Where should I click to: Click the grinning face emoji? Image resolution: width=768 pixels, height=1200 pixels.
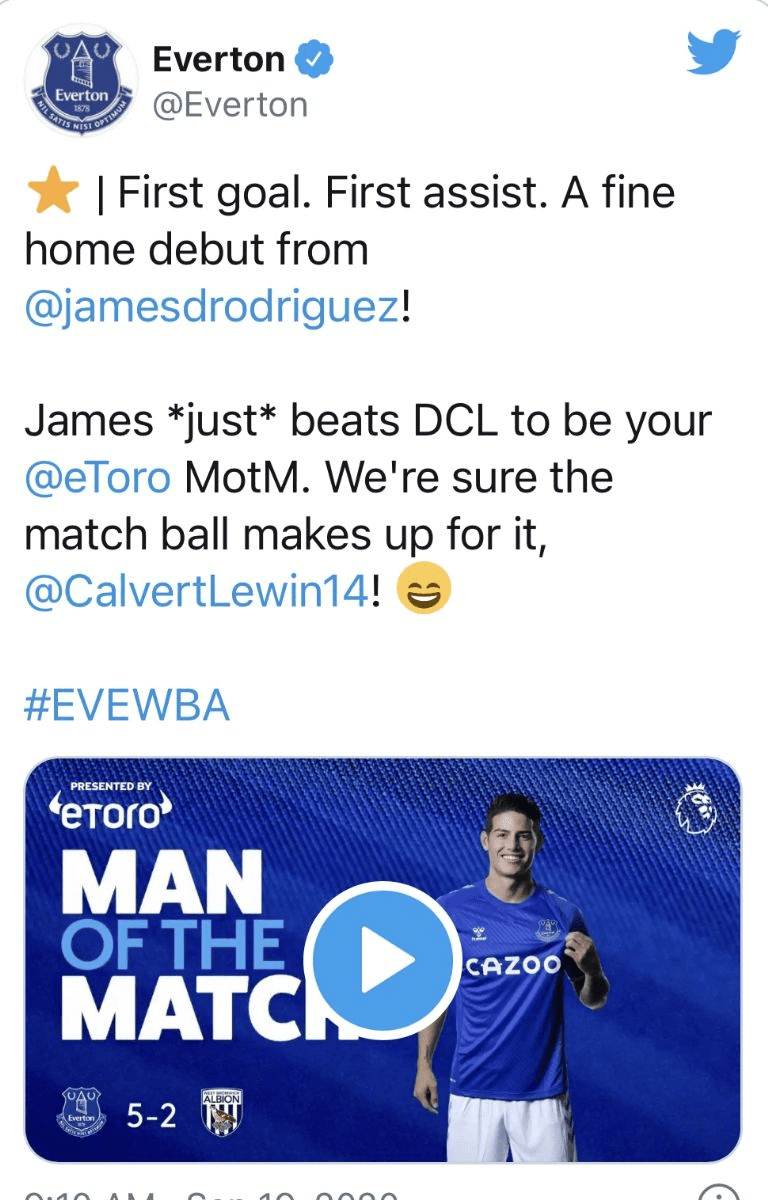pos(424,590)
